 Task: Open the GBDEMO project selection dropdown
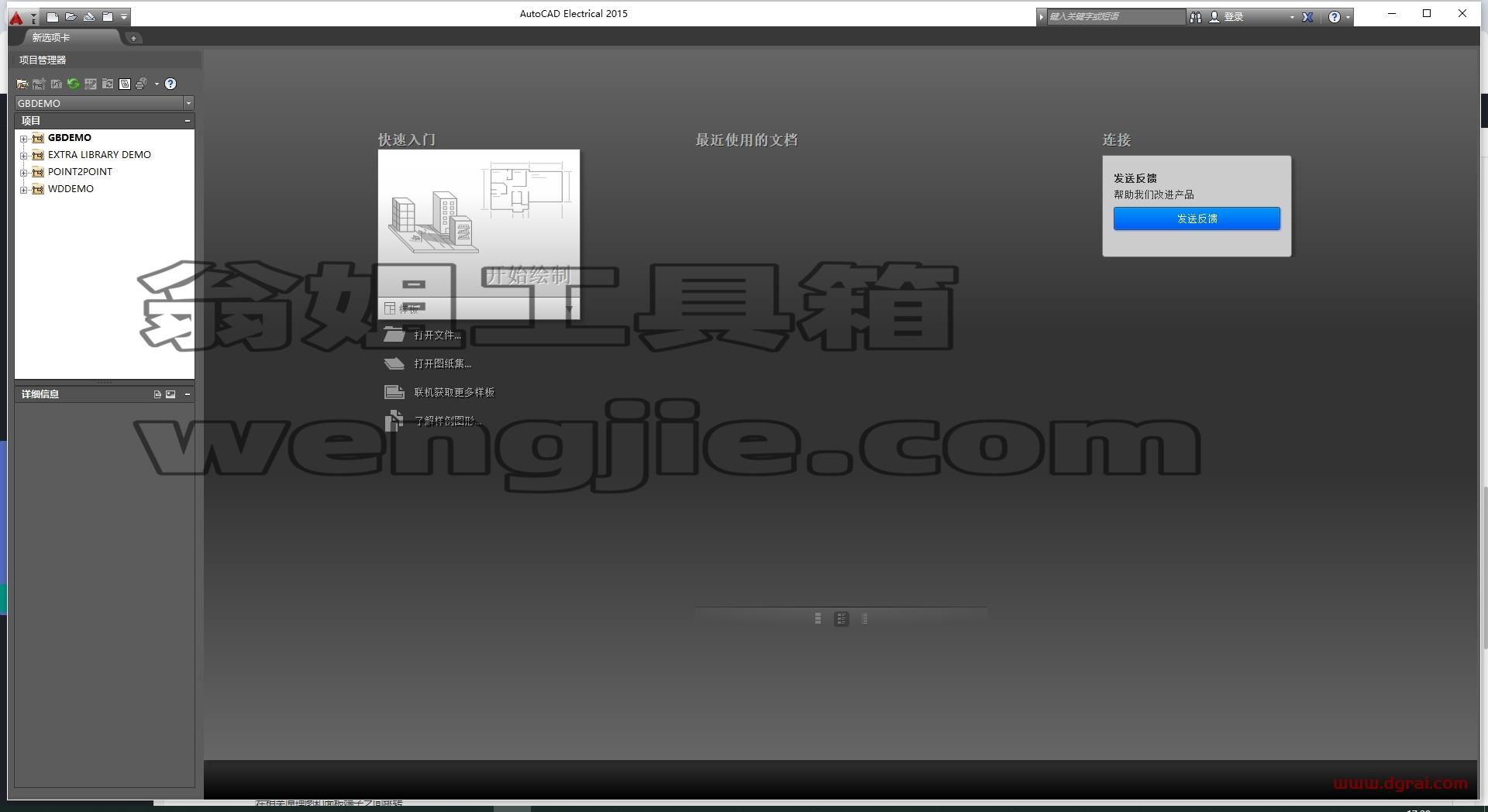click(188, 103)
